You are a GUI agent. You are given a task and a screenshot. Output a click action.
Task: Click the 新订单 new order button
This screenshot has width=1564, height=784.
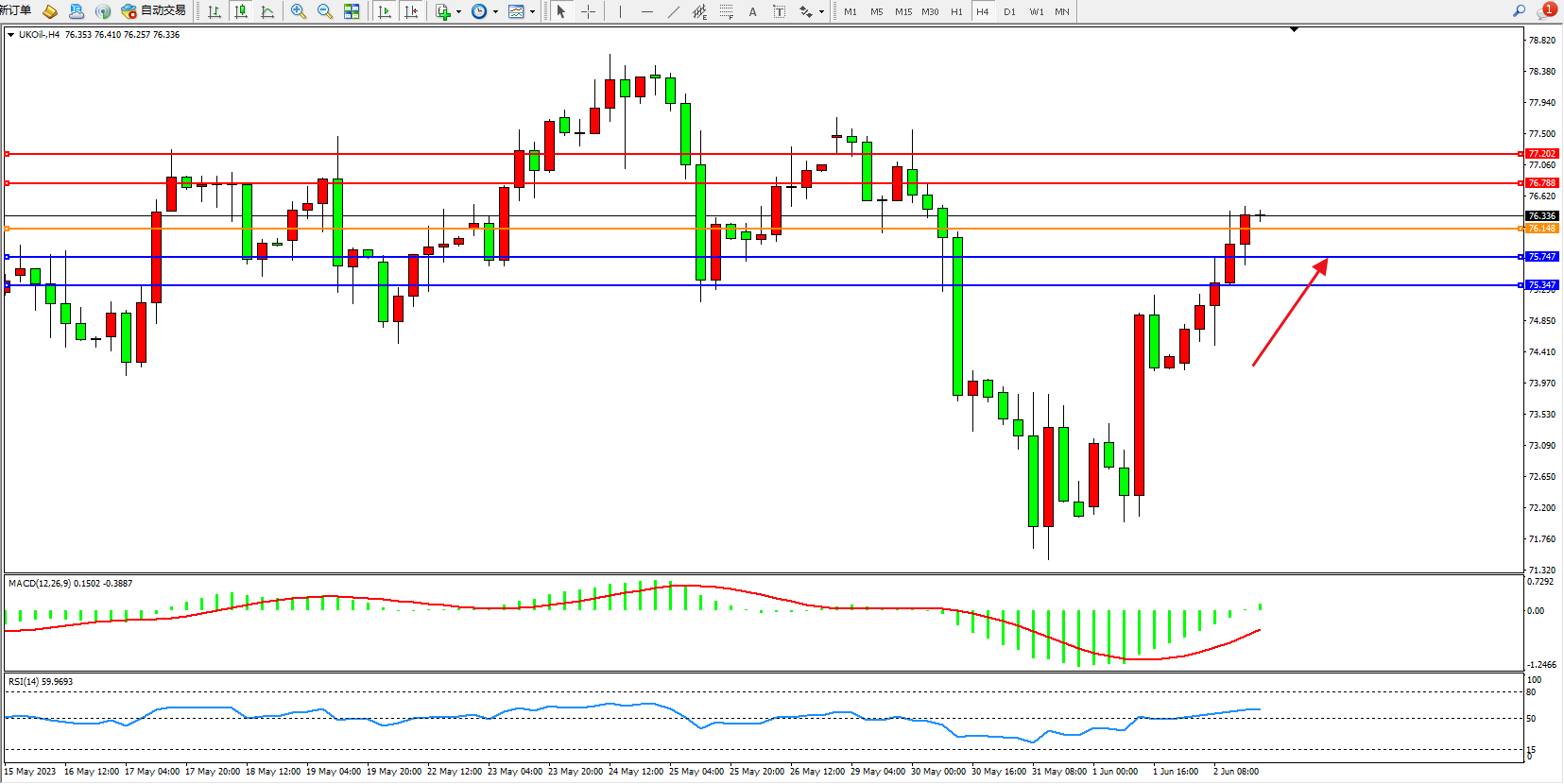point(15,11)
